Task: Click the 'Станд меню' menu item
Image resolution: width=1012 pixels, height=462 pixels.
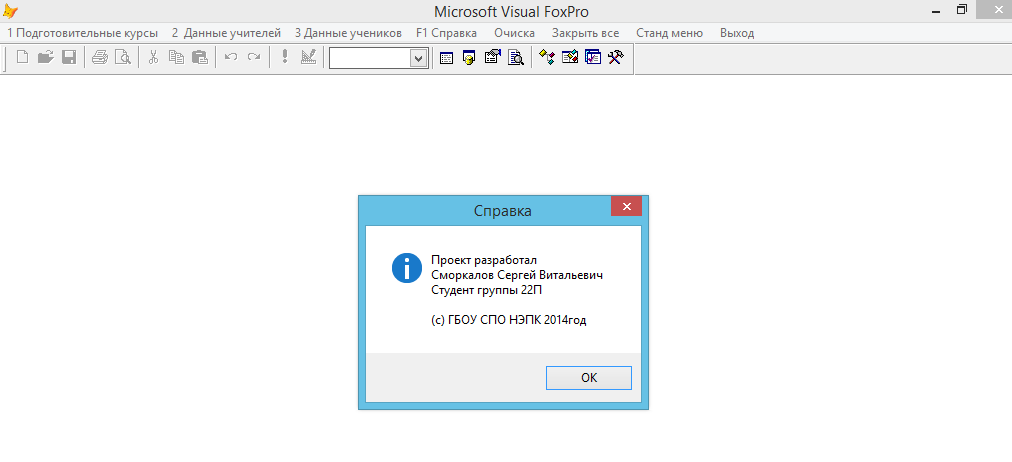Action: (669, 33)
